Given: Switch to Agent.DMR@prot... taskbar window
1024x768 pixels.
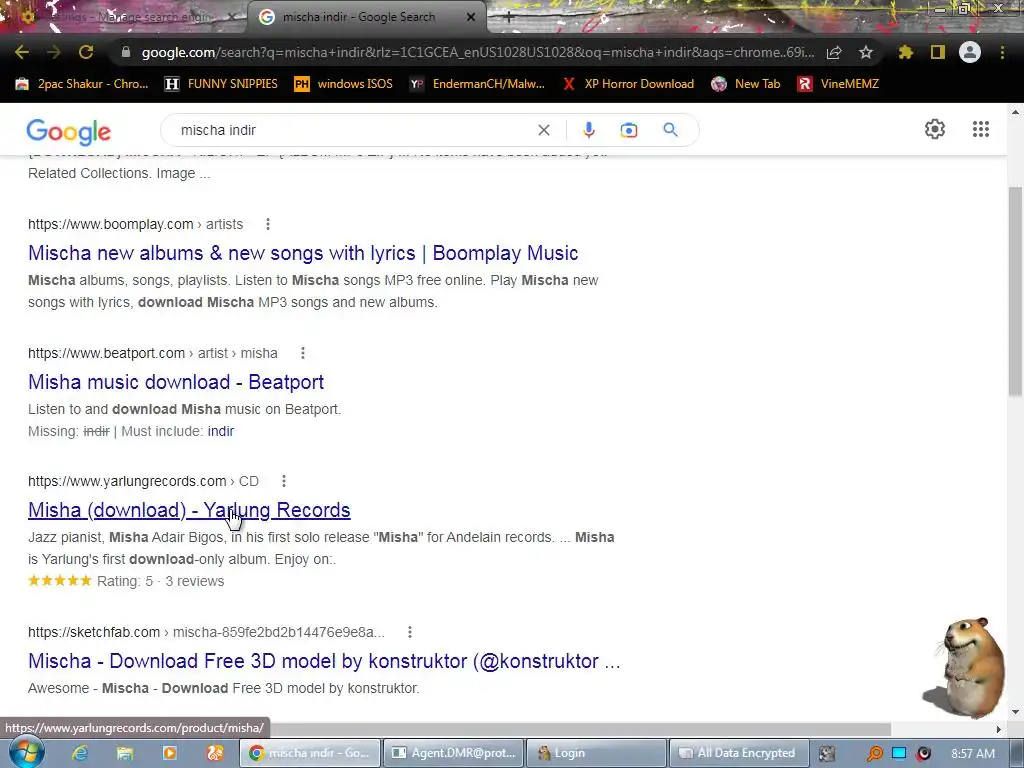Looking at the screenshot, I should (x=453, y=753).
